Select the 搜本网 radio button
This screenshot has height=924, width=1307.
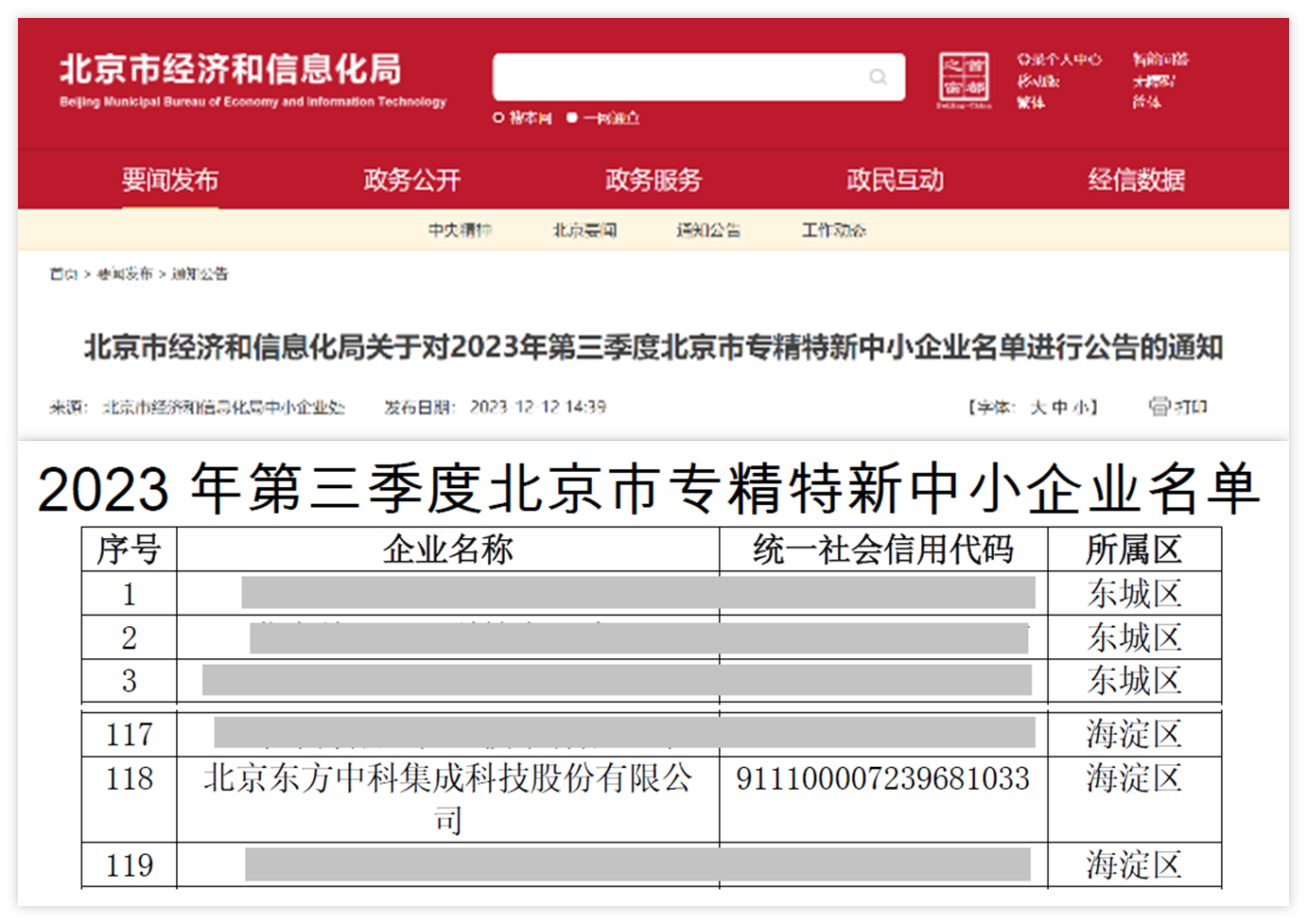[x=498, y=118]
